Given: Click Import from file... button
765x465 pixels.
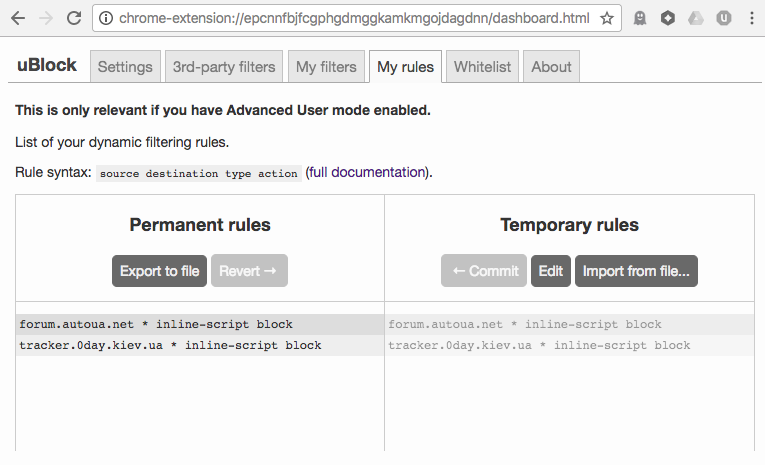Looking at the screenshot, I should point(636,271).
